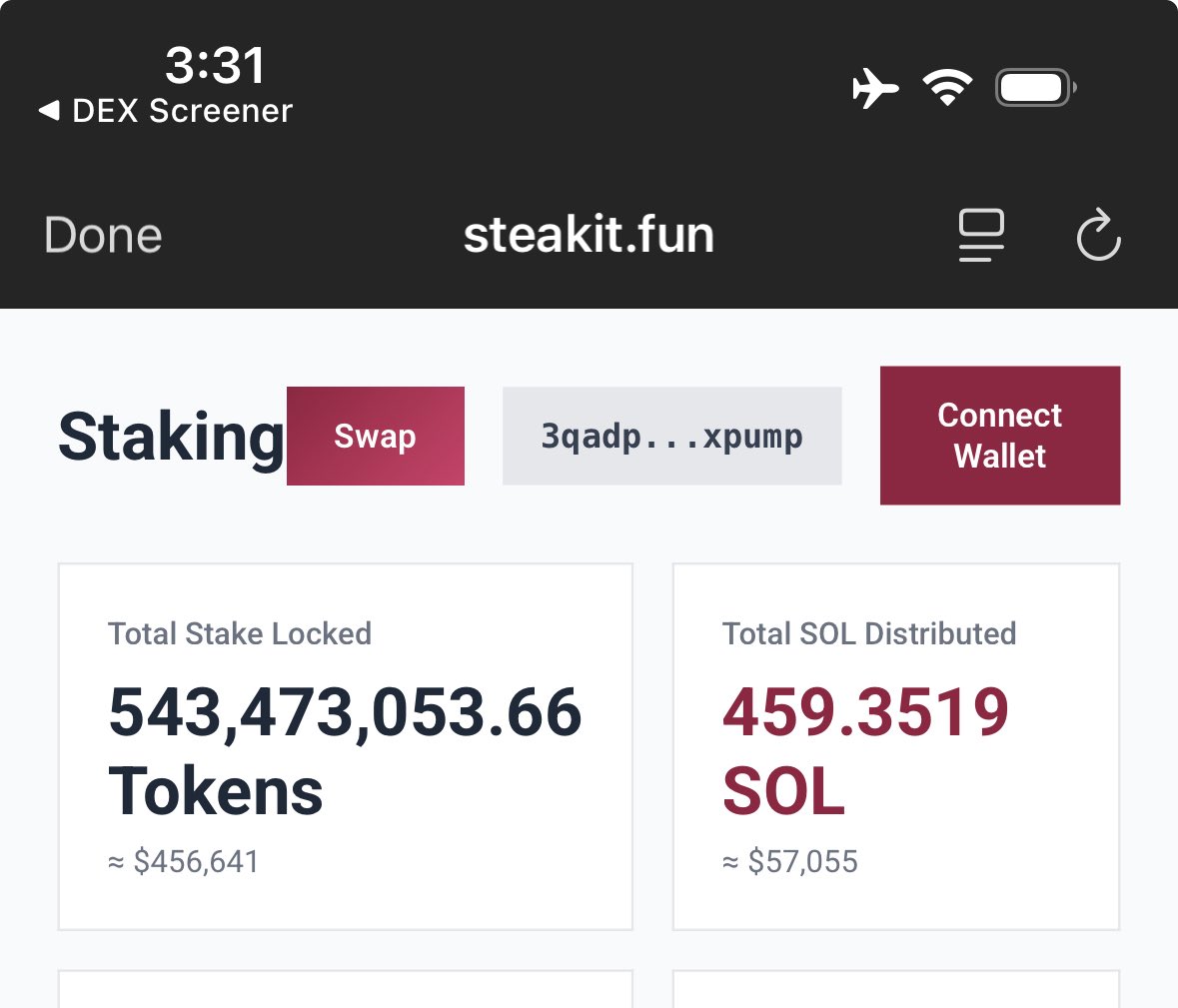The width and height of the screenshot is (1178, 1008).
Task: Tap the steakit.fun address title
Action: pyautogui.click(x=589, y=235)
